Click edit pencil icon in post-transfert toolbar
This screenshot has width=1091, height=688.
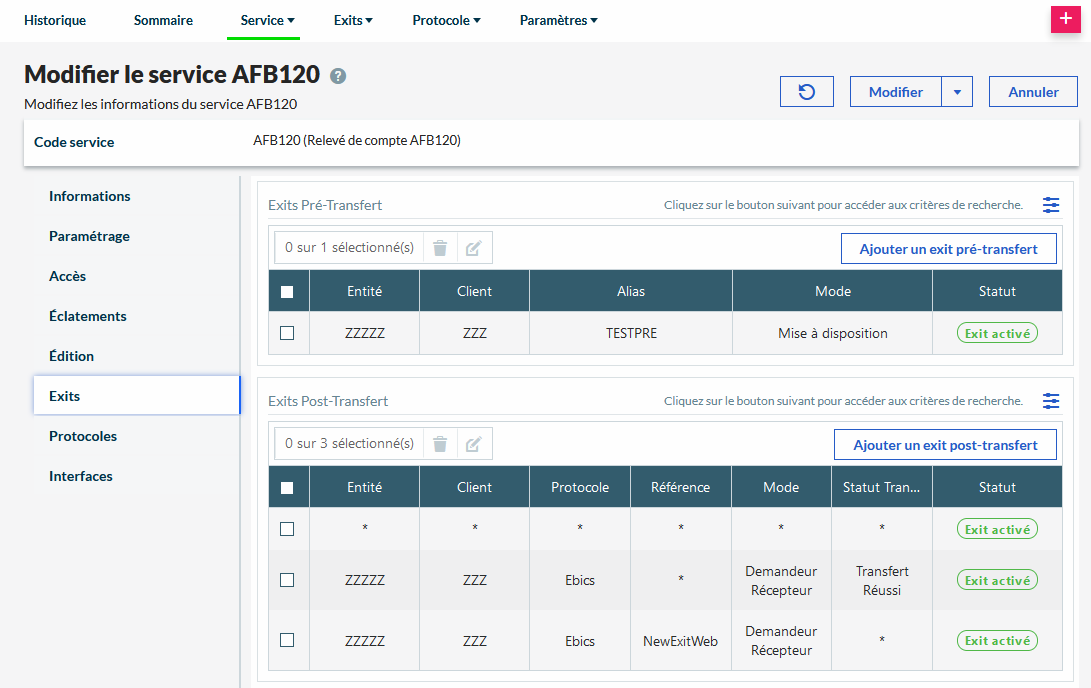(474, 444)
